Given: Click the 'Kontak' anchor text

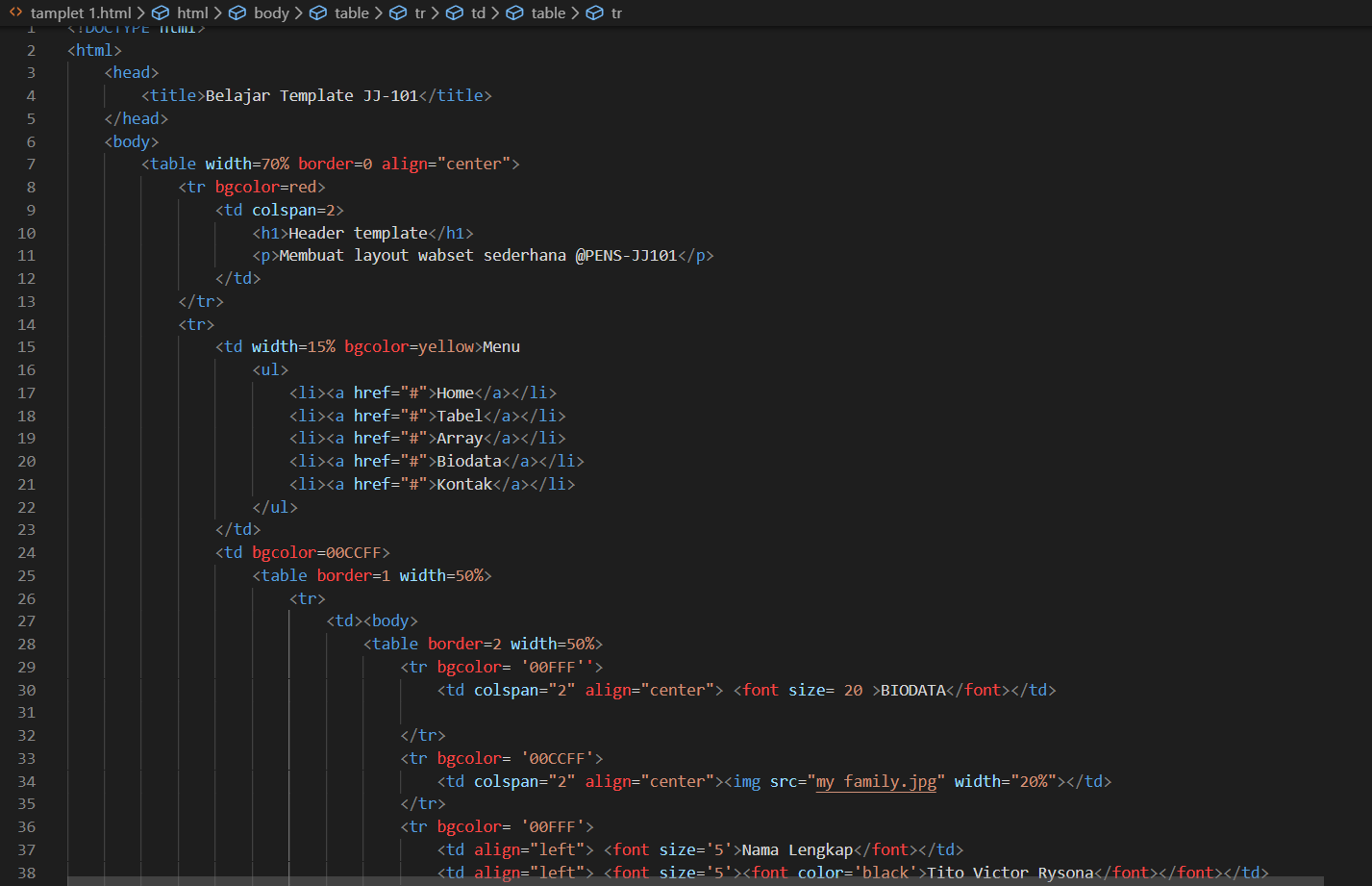Looking at the screenshot, I should tap(464, 485).
